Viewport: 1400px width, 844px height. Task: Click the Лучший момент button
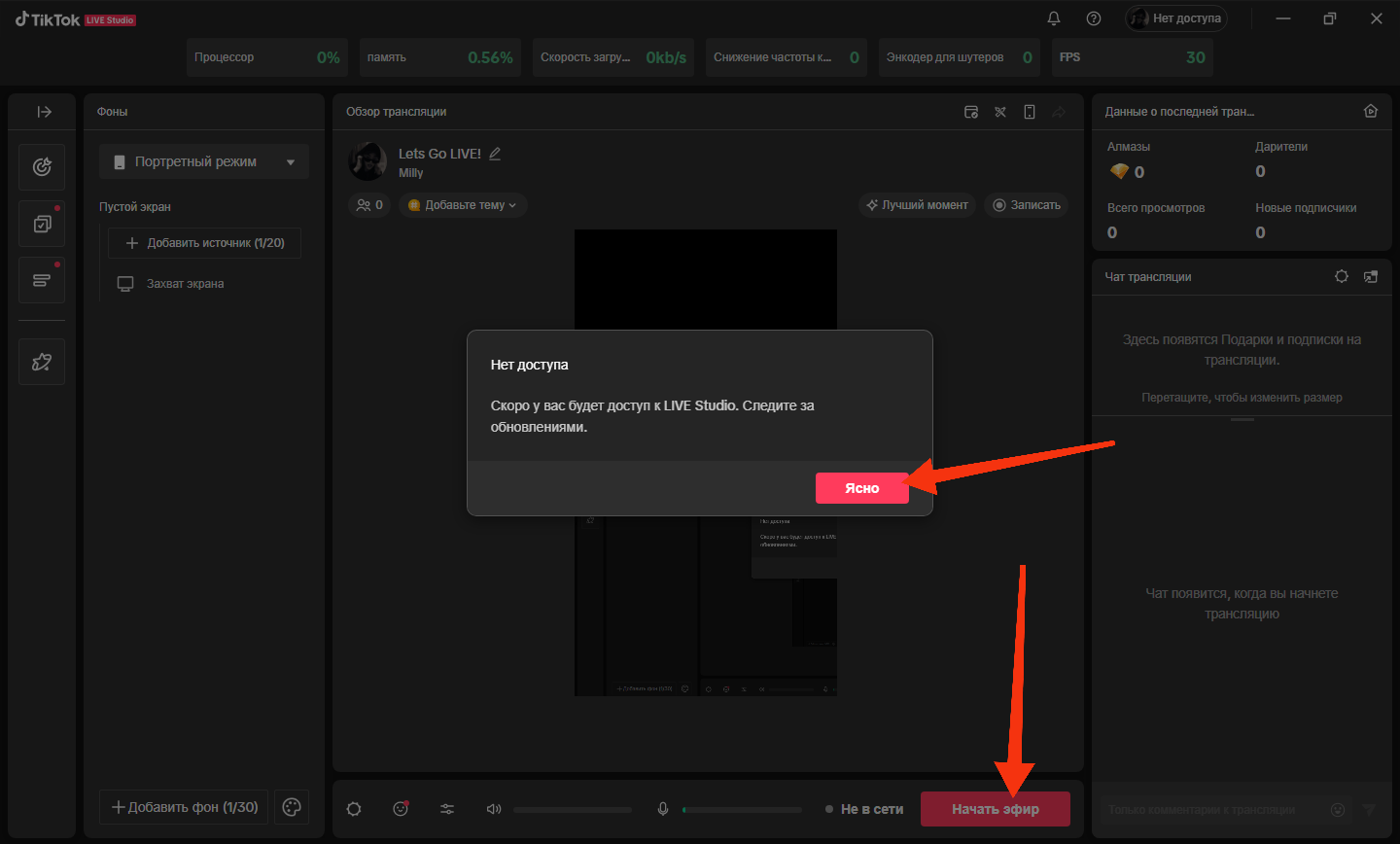pos(917,205)
